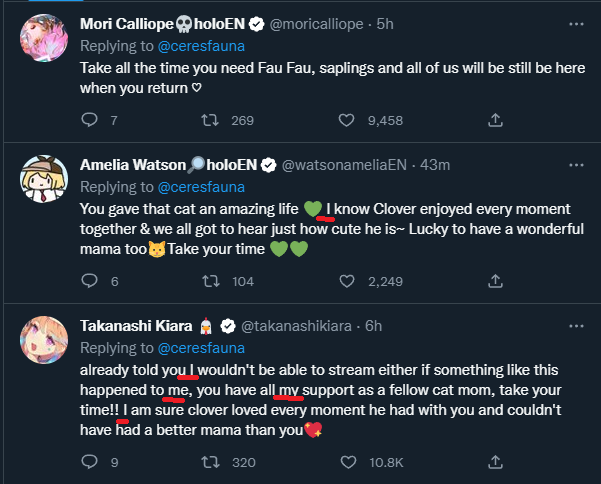
Task: Reply to Takanashi Kiara's tweet
Action: (x=89, y=462)
